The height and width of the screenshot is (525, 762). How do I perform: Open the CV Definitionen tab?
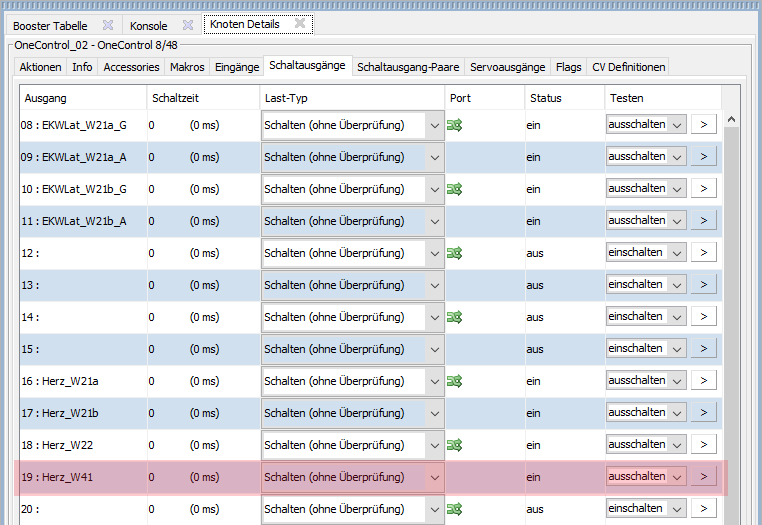[628, 67]
